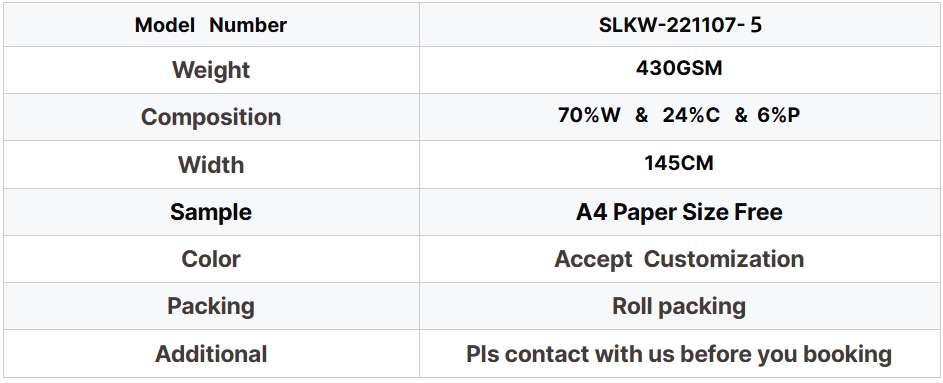This screenshot has width=943, height=383.
Task: Click the word Number in header row
Action: (248, 25)
